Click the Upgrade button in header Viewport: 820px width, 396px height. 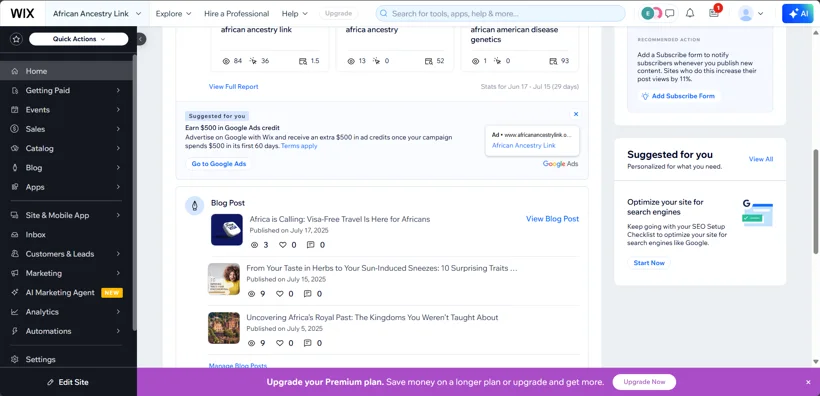[338, 14]
